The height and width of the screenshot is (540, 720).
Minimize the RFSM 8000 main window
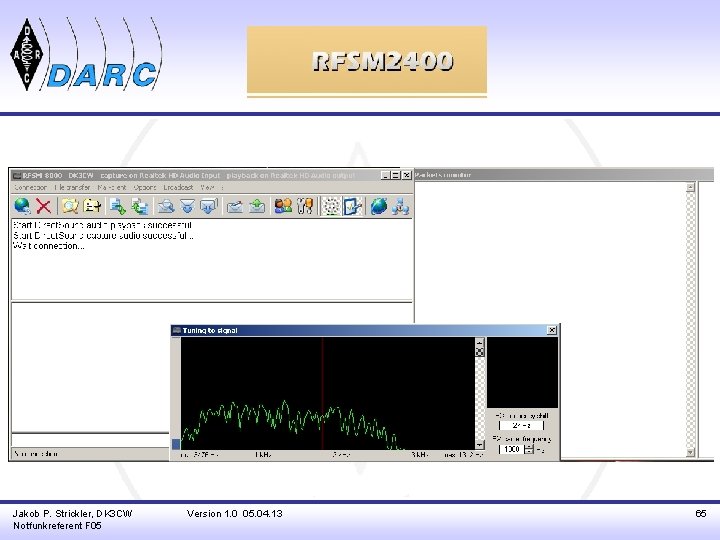[x=386, y=175]
